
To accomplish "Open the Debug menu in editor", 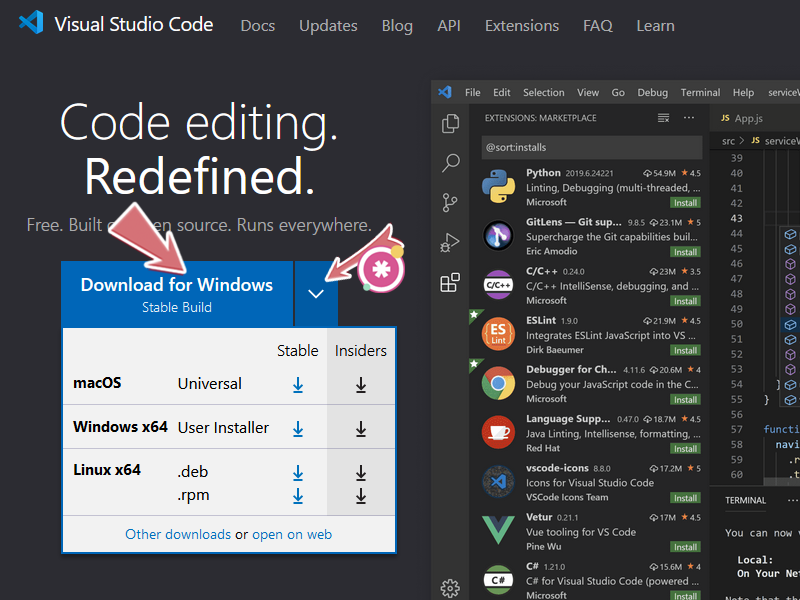I will point(653,92).
